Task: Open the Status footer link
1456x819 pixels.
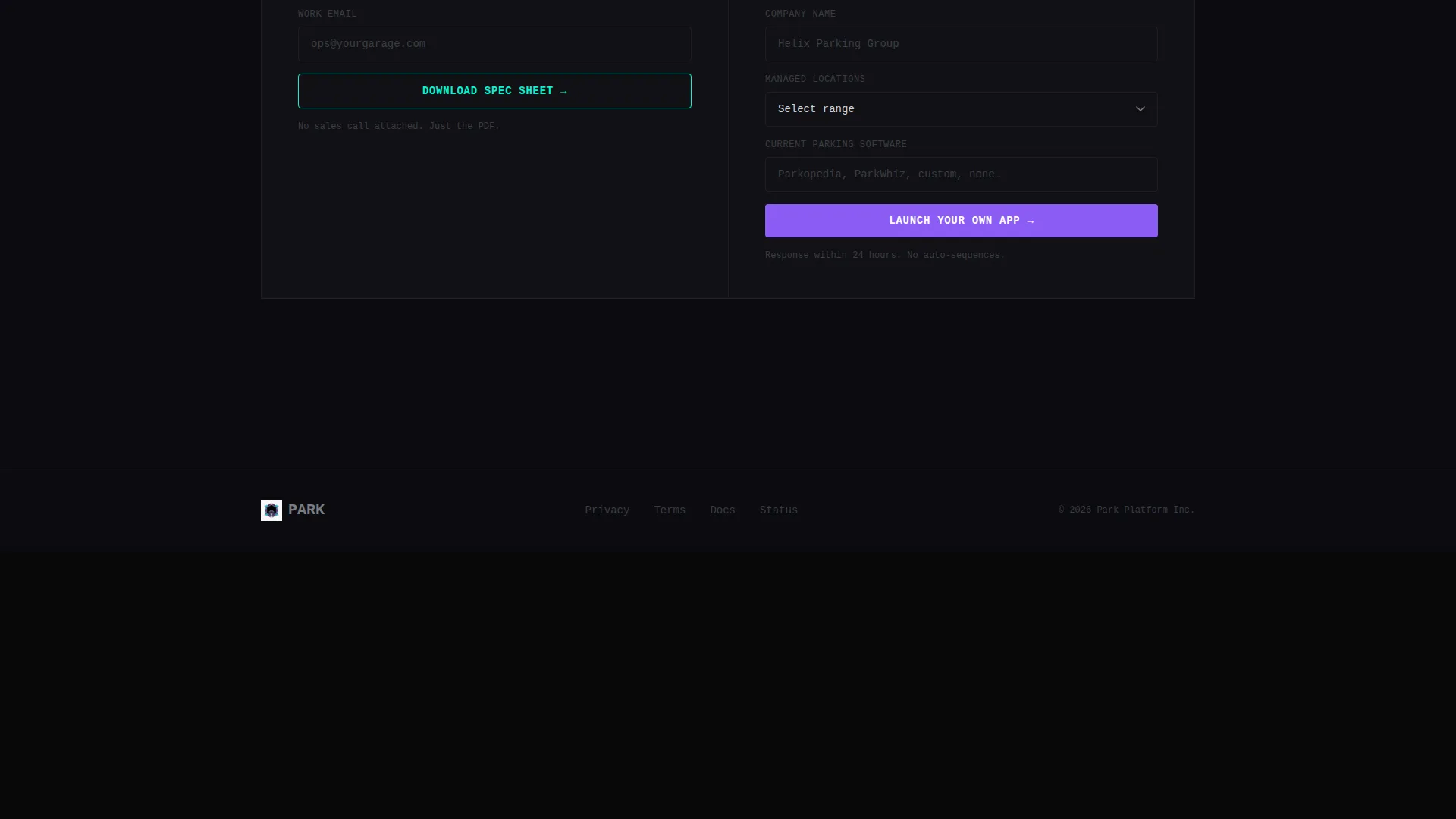Action: (x=779, y=510)
